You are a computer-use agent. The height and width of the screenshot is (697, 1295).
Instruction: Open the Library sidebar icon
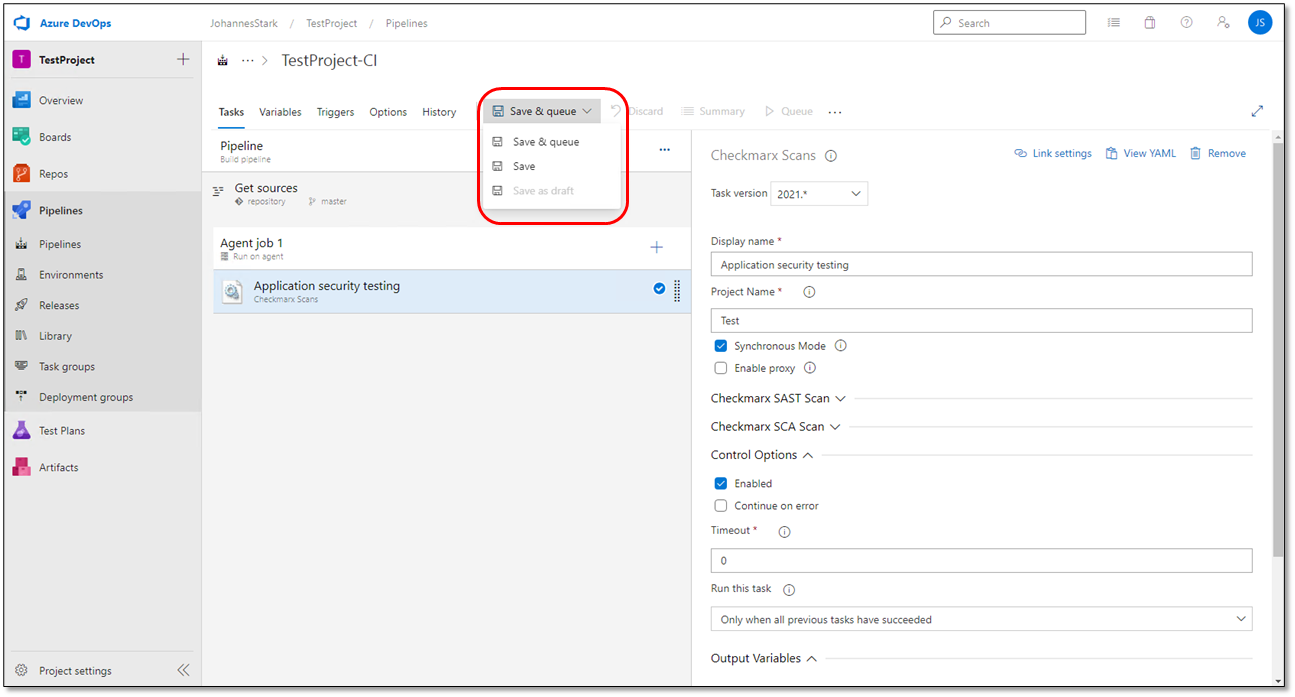tap(22, 336)
